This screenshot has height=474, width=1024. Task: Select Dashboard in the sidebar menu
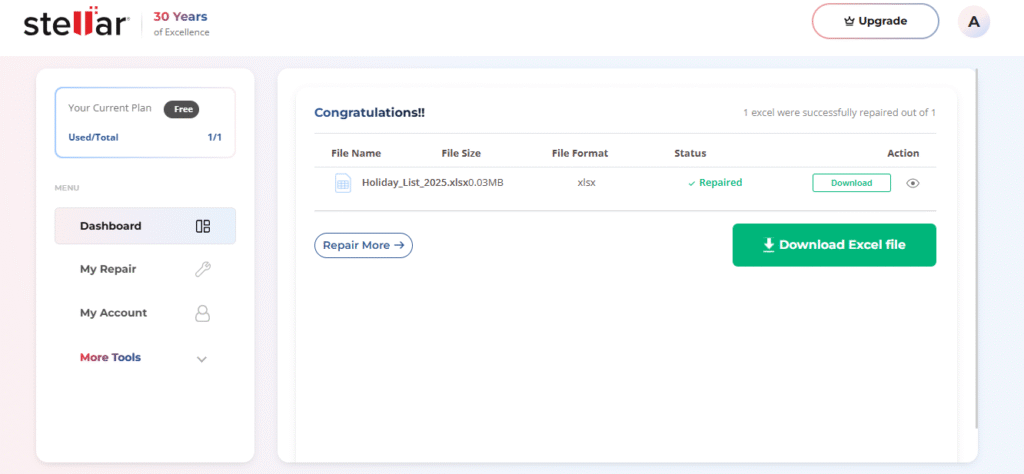pos(145,226)
